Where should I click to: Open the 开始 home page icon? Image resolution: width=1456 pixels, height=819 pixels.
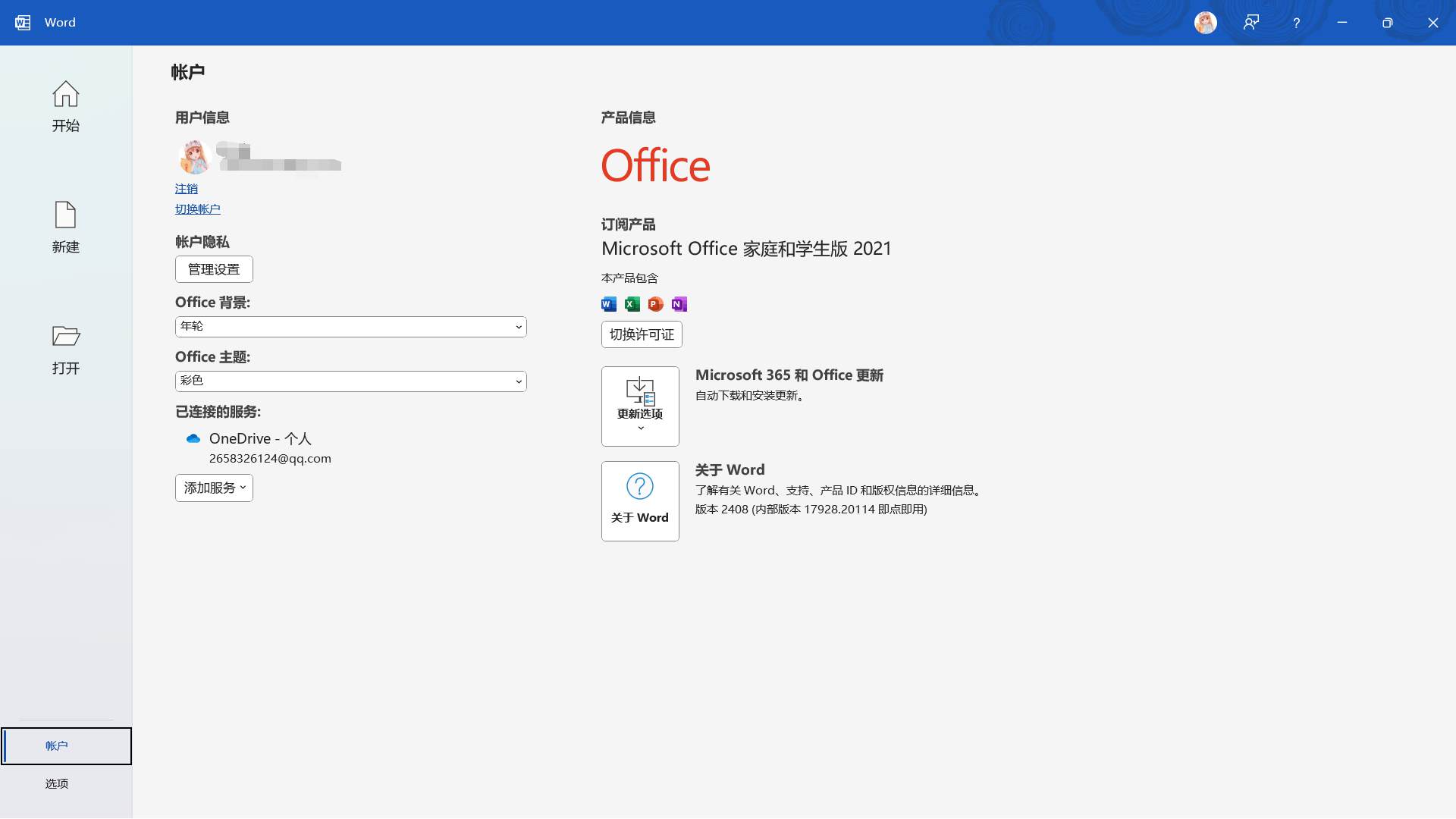coord(65,94)
